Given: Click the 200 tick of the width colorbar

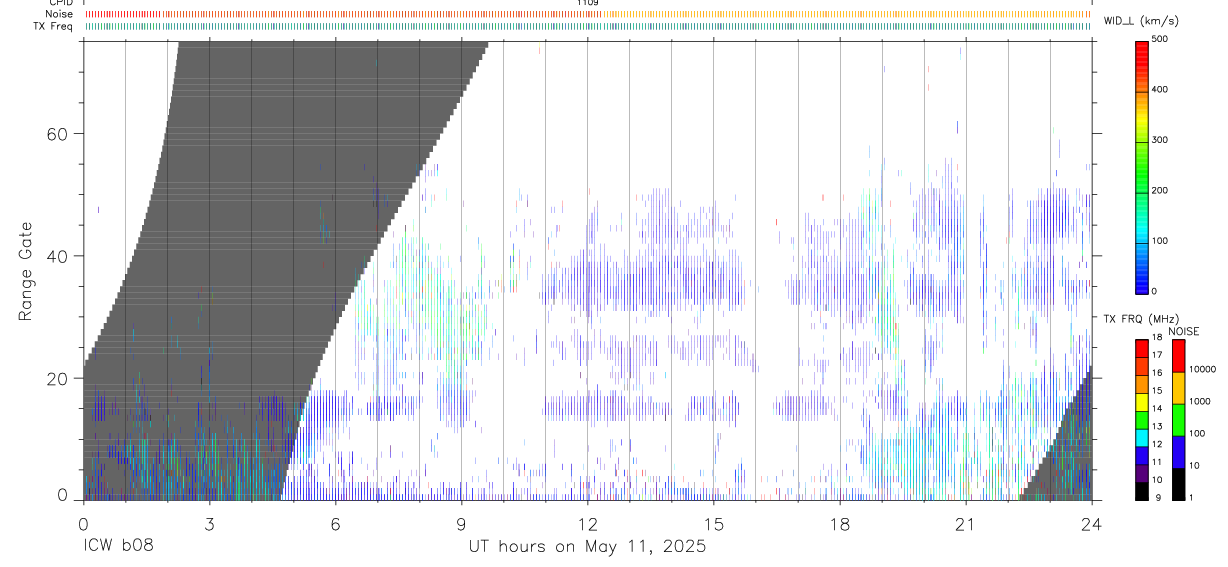Looking at the screenshot, I should point(1160,190).
